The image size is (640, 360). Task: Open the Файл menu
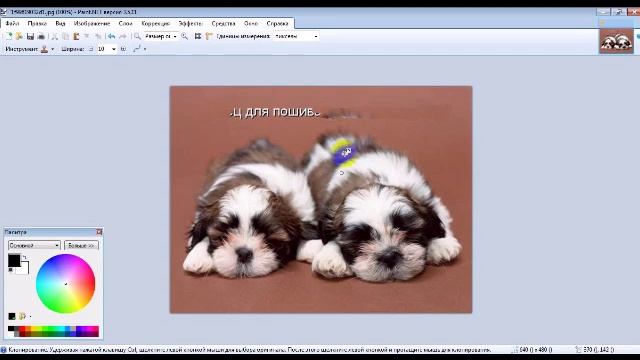click(x=12, y=24)
